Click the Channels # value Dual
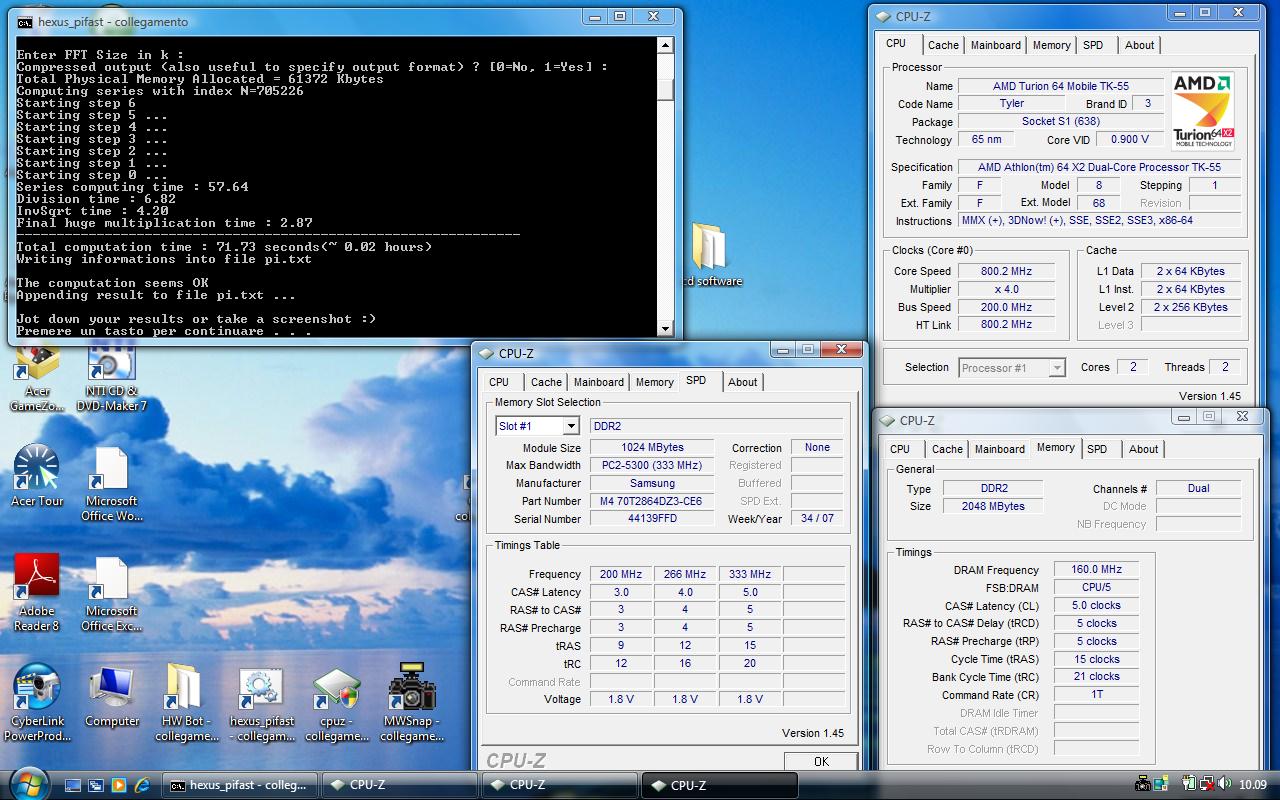Screen dimensions: 1280x800 point(1198,488)
